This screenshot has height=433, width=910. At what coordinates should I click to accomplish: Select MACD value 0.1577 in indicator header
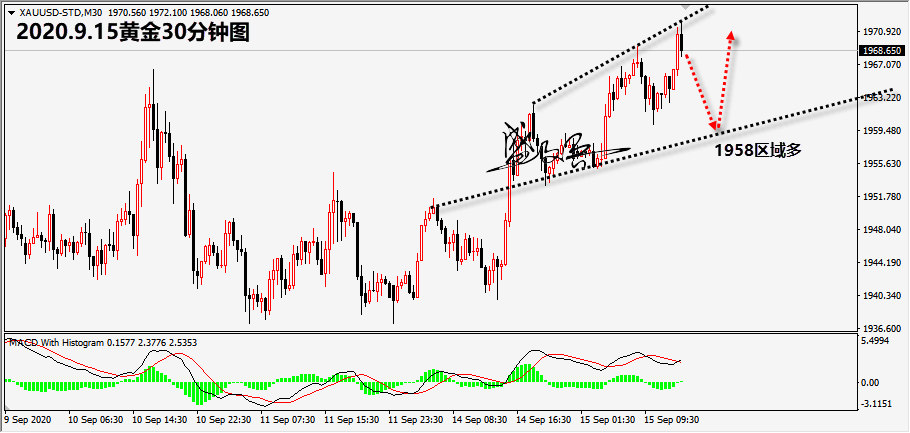pyautogui.click(x=121, y=343)
